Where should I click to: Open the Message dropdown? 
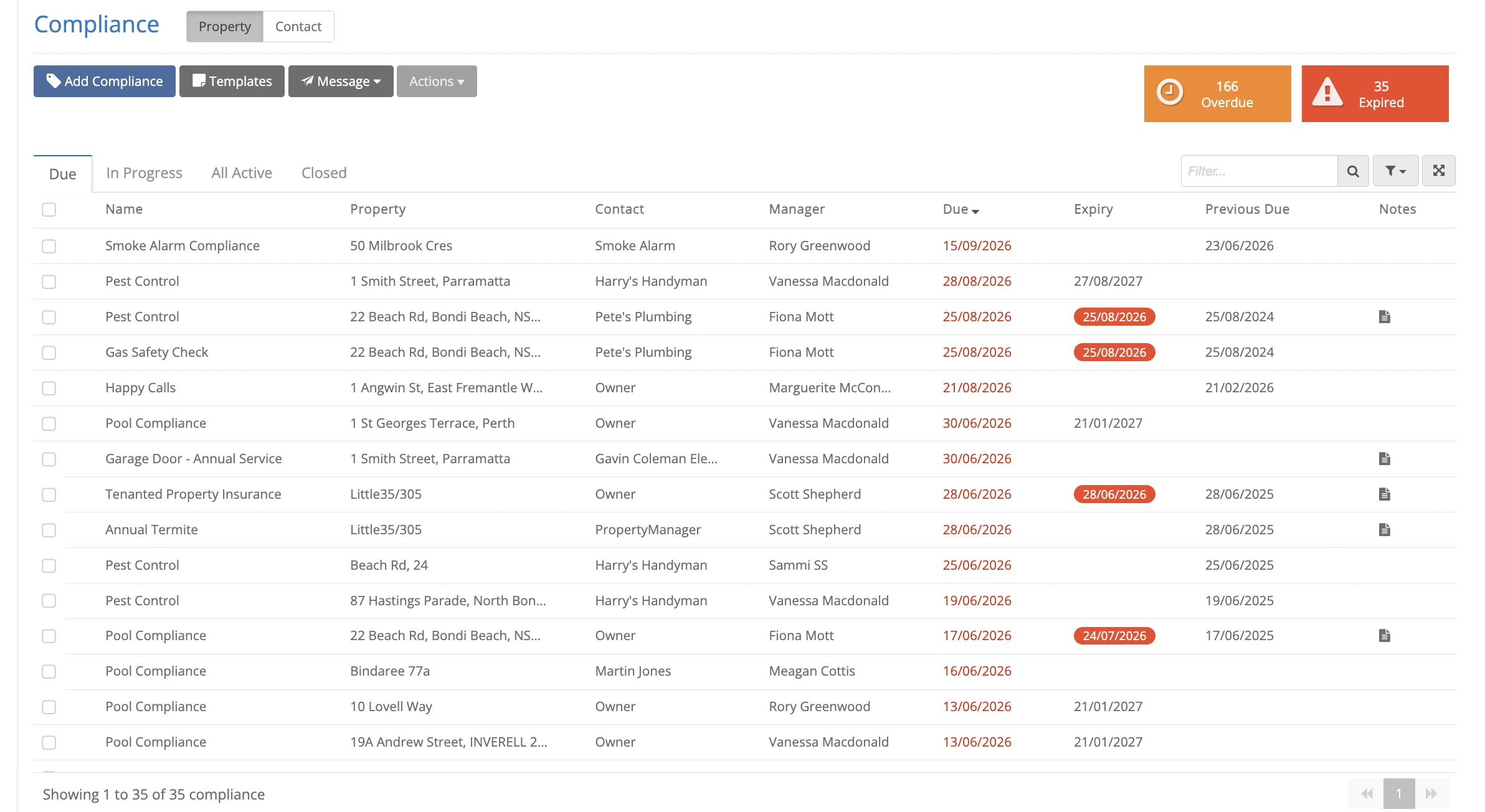(341, 82)
